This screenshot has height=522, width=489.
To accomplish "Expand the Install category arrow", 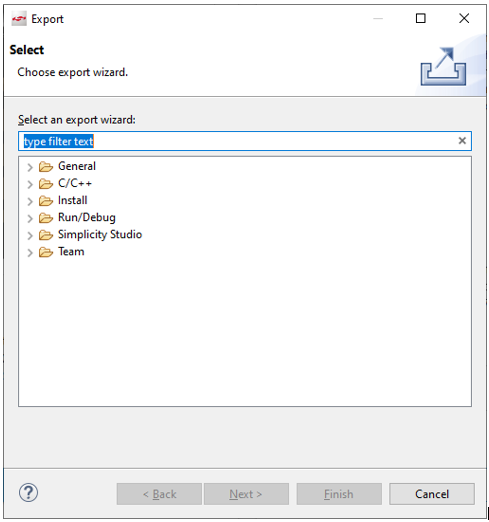I will click(30, 201).
